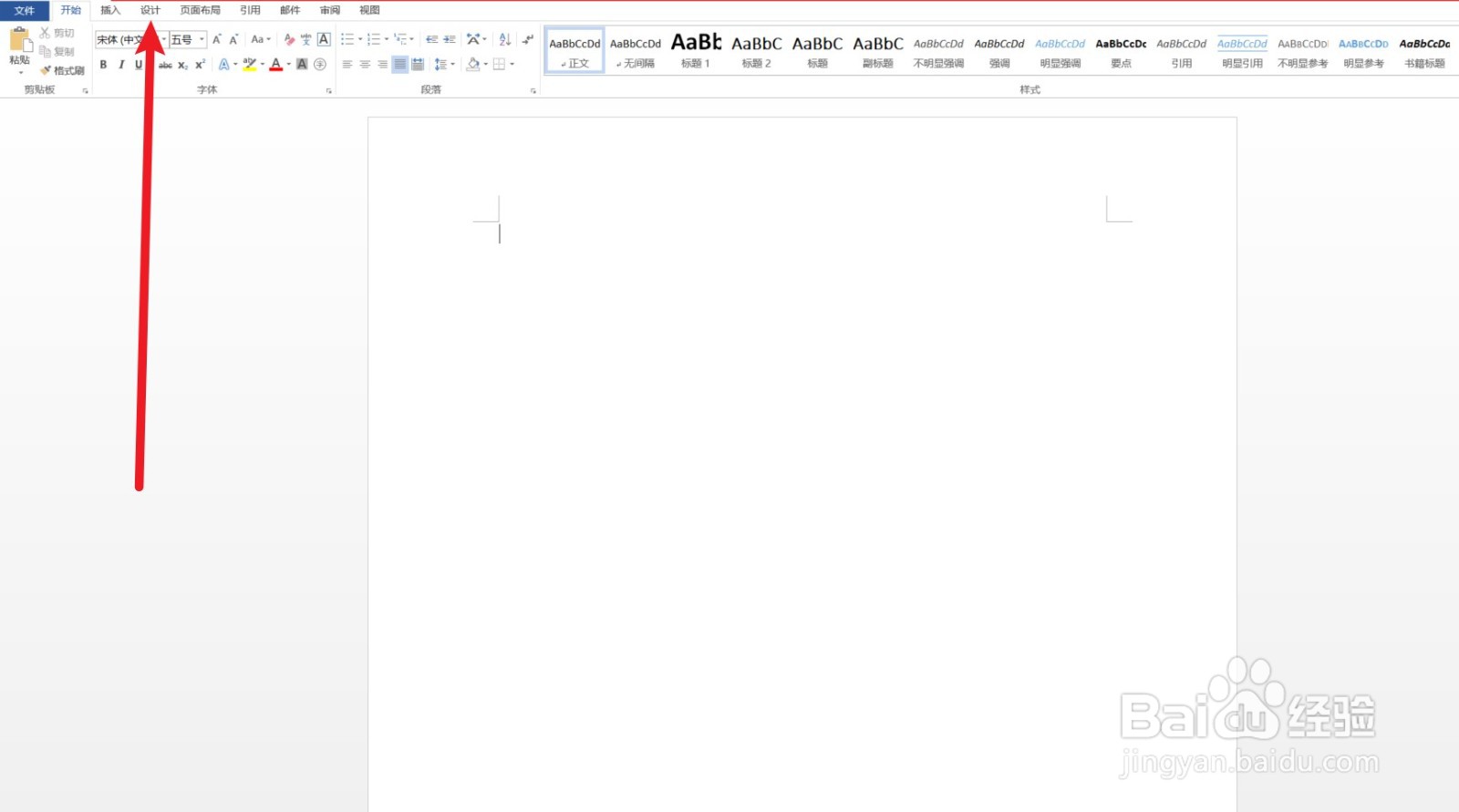Toggle strikethrough (abc) formatting
Viewport: 1459px width, 812px height.
pyautogui.click(x=165, y=65)
